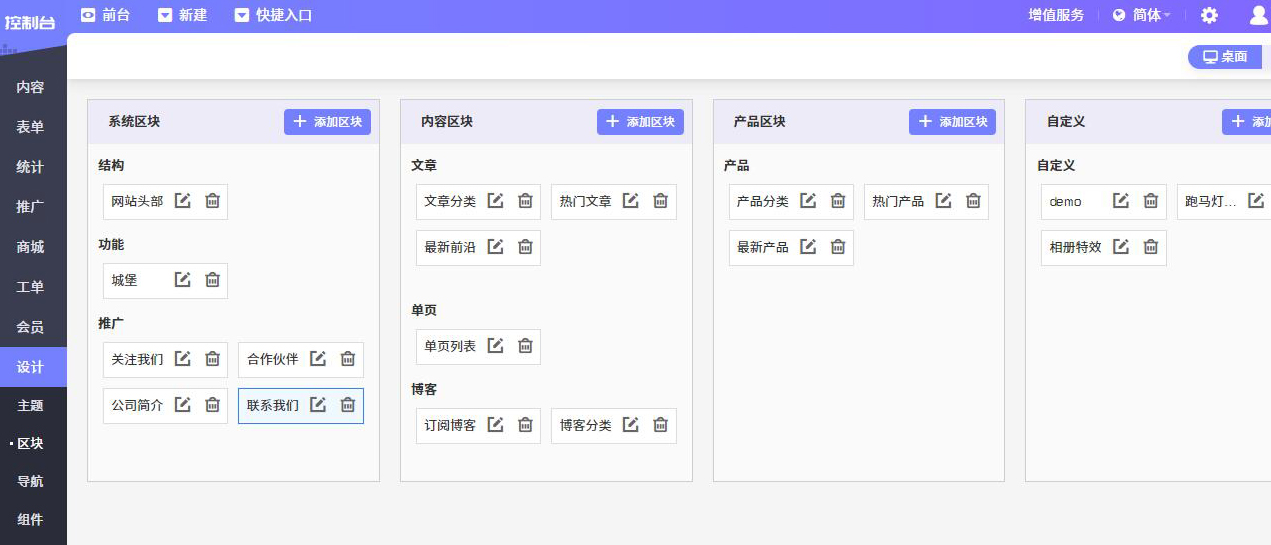Open 主题 submenu item
1271x545 pixels.
[33, 405]
